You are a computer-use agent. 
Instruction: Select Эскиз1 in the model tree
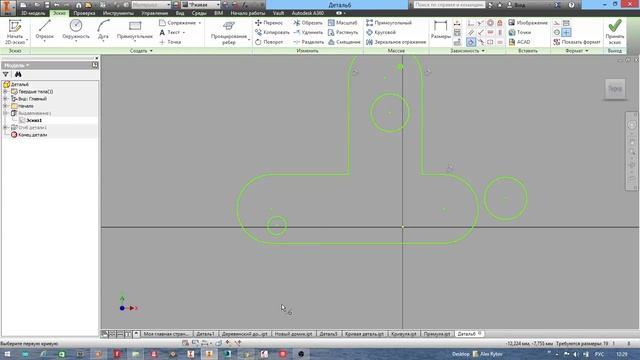pyautogui.click(x=33, y=120)
